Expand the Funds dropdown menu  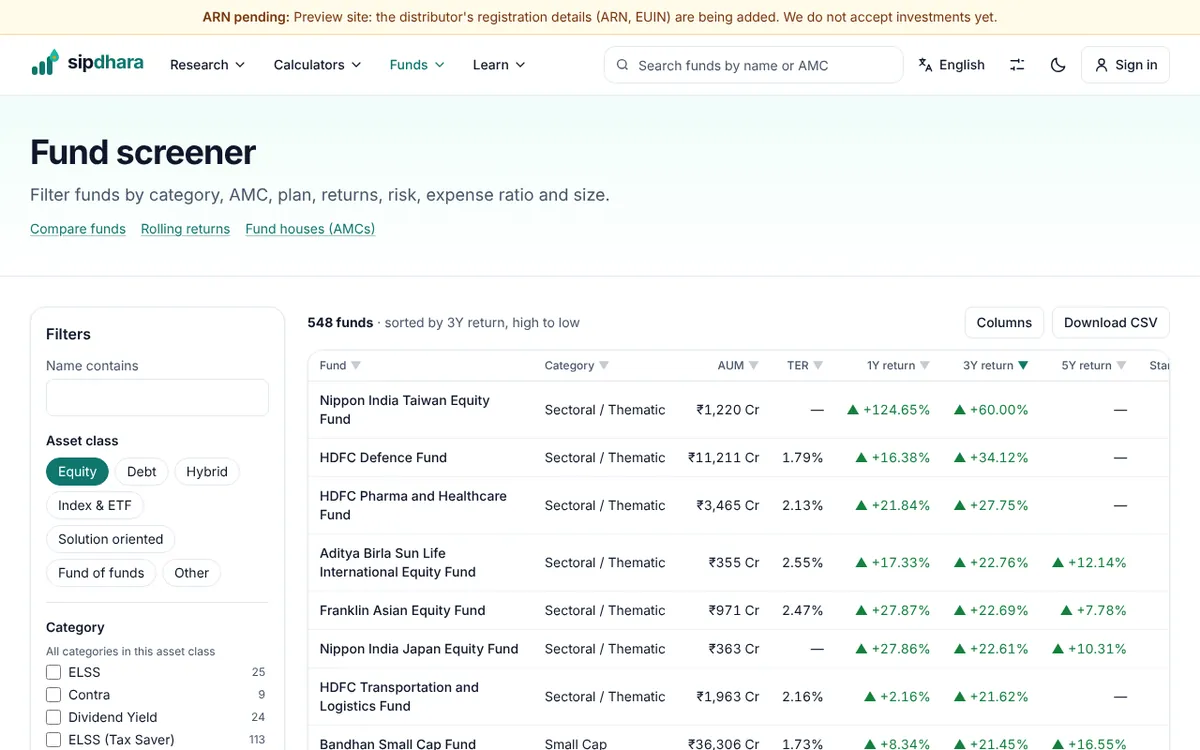417,65
